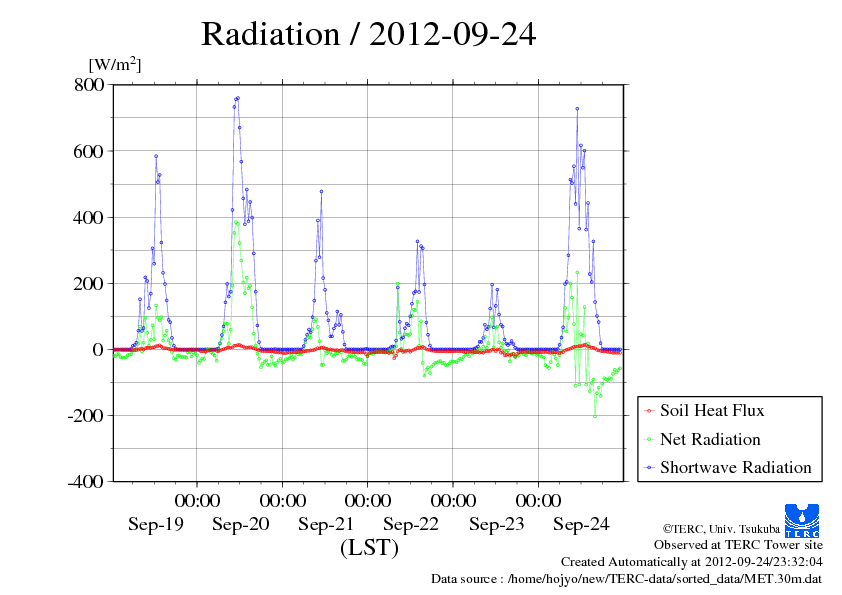This screenshot has height=595, width=842.
Task: Click the '©TERC, Univ. Tsukuba' credit text
Action: coord(721,529)
